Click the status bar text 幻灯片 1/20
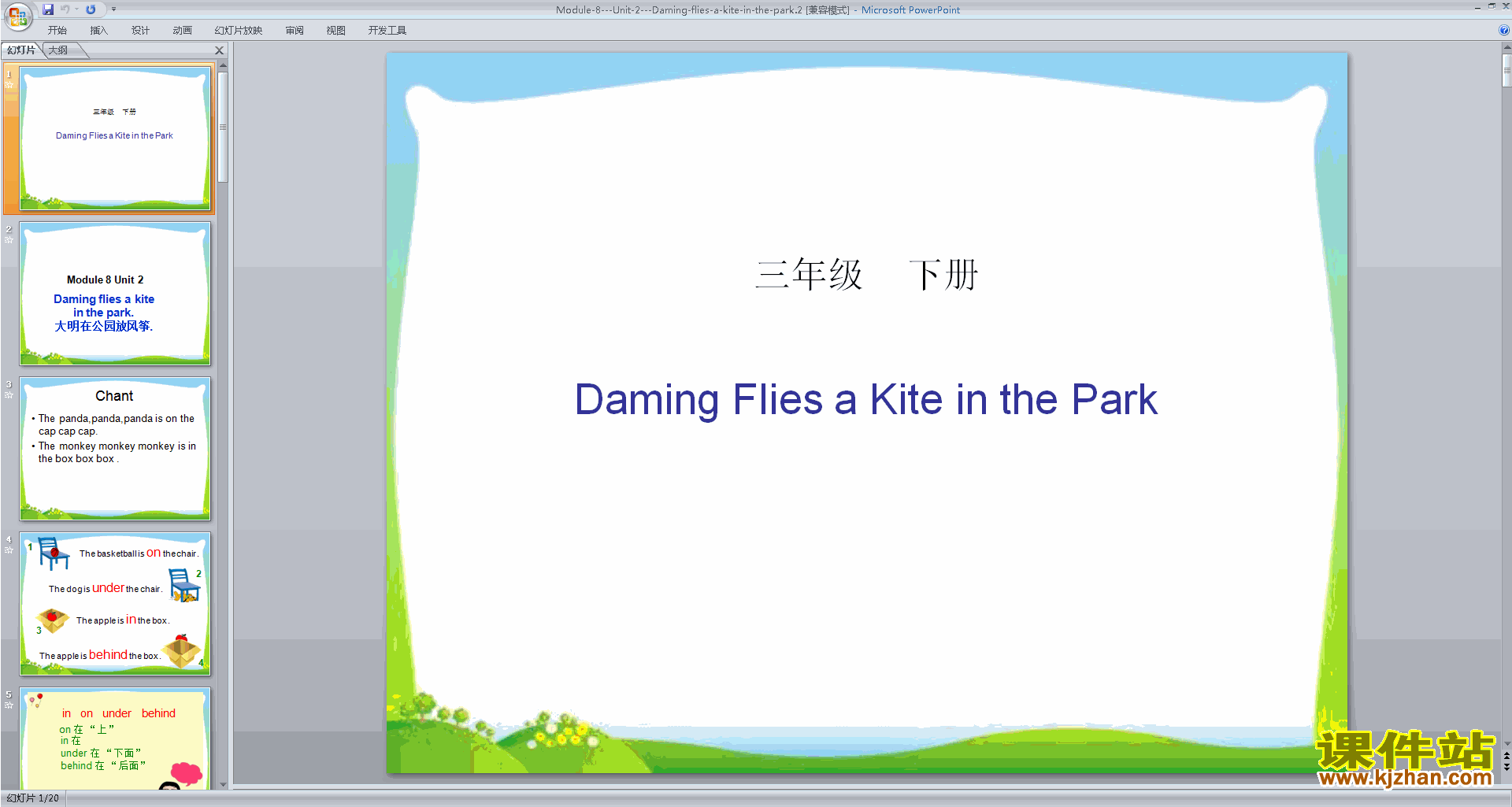1512x807 pixels. pyautogui.click(x=32, y=798)
